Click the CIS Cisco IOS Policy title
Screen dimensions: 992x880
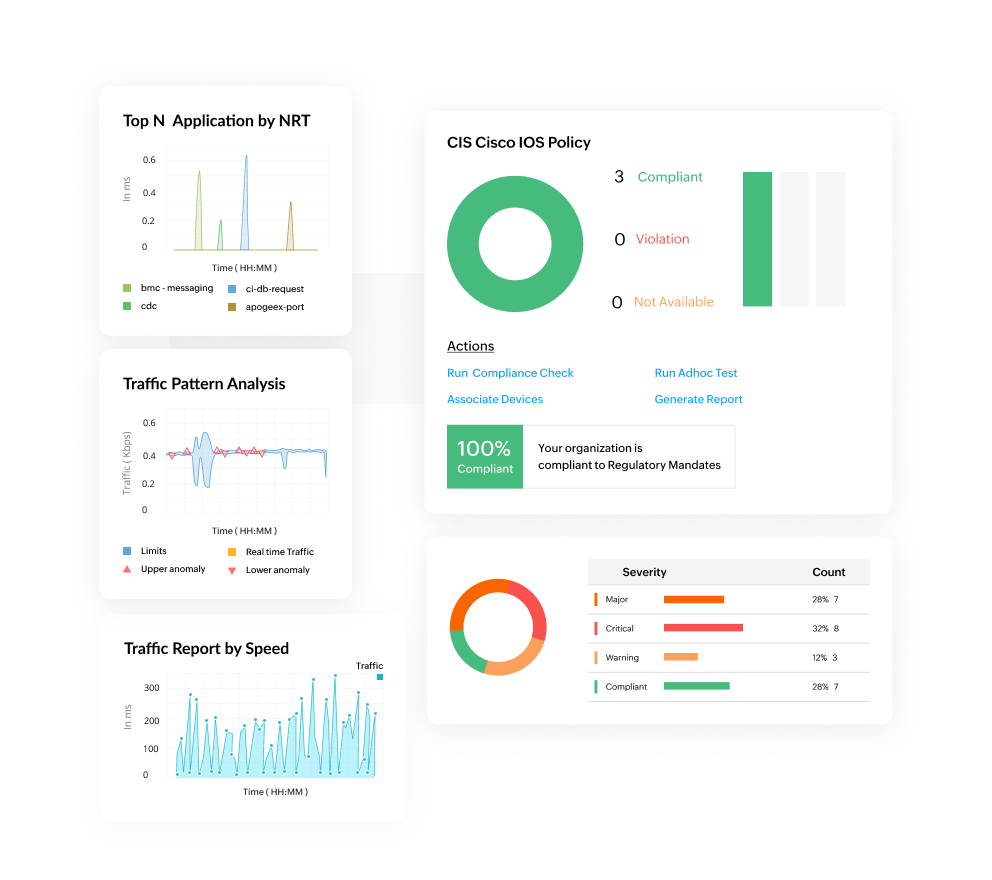[519, 142]
